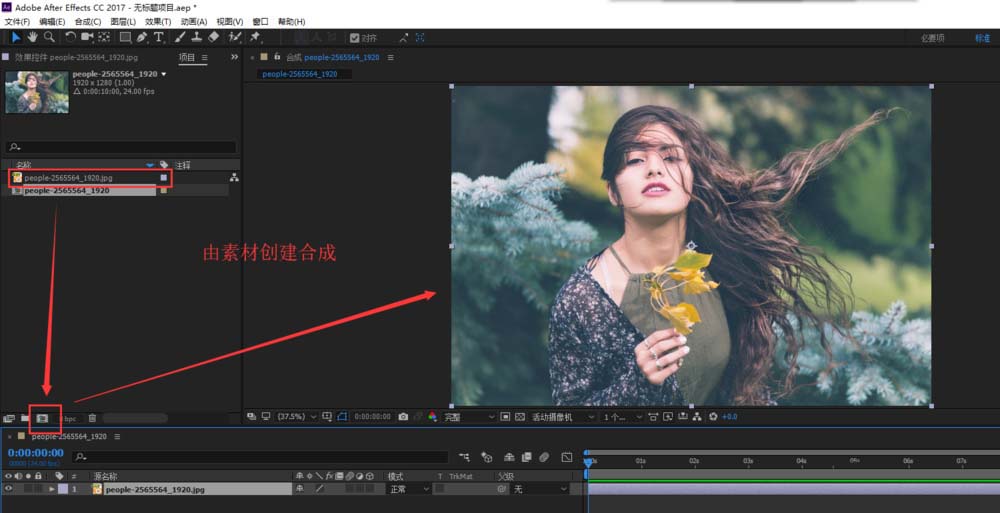The width and height of the screenshot is (1000, 513).
Task: Open the project flowchart view icon
Action: coord(234,178)
